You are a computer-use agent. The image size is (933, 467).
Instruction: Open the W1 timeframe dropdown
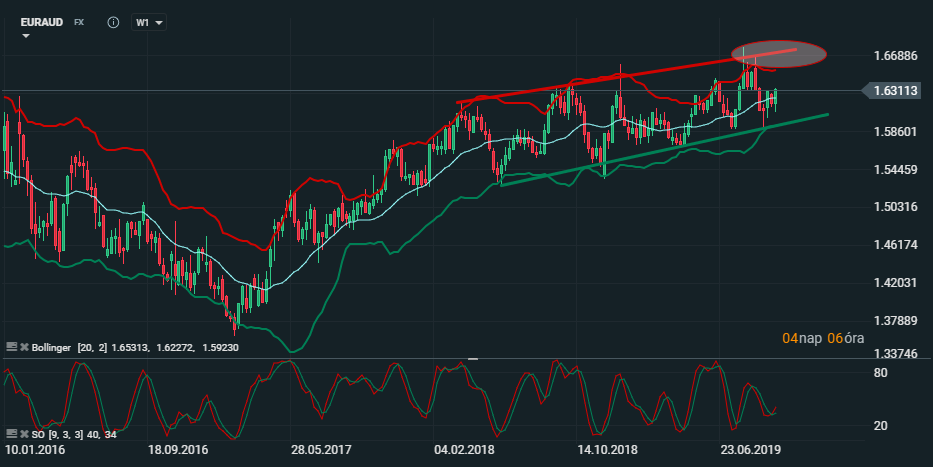click(149, 23)
